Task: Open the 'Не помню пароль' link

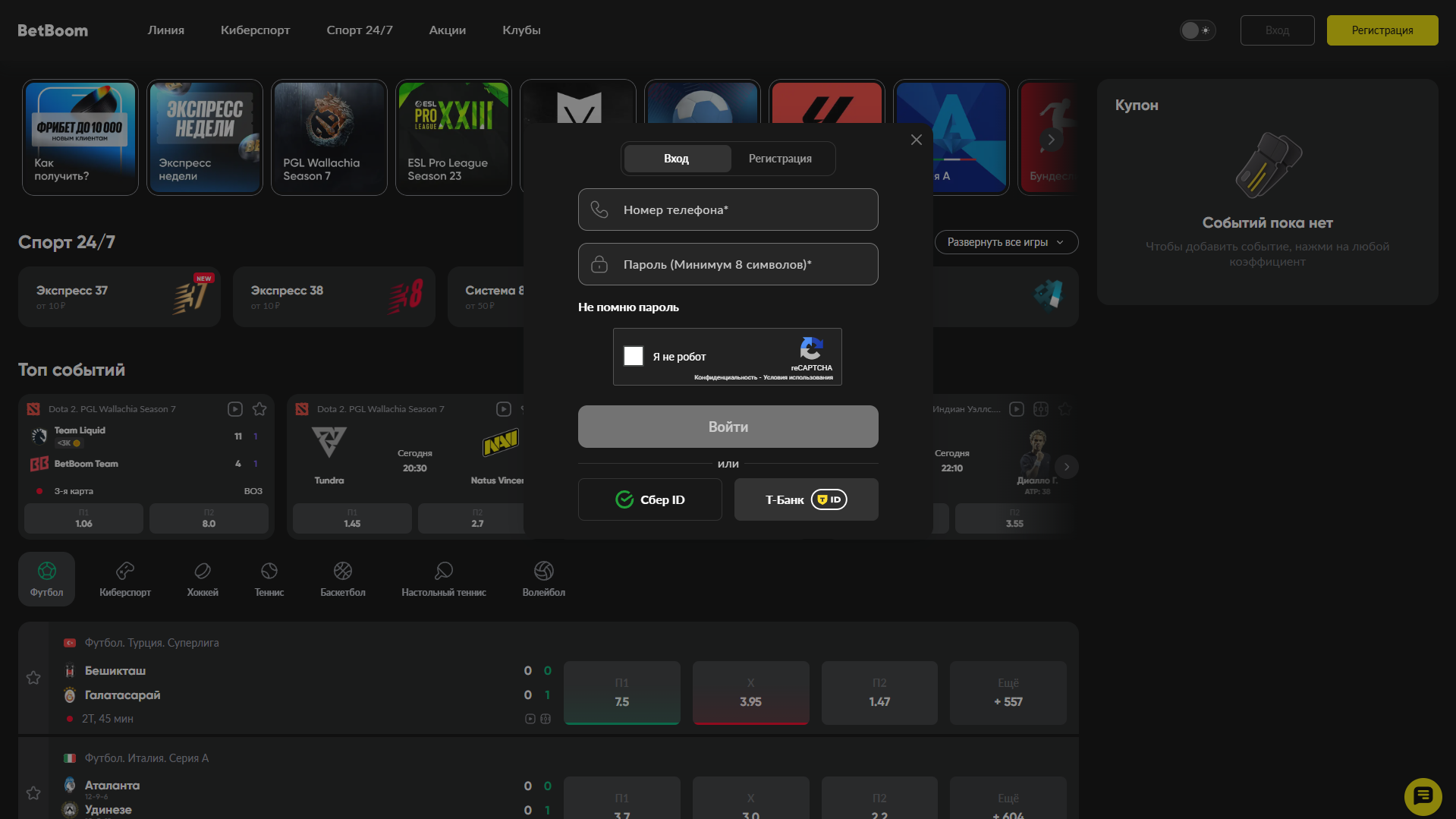Action: click(x=628, y=307)
